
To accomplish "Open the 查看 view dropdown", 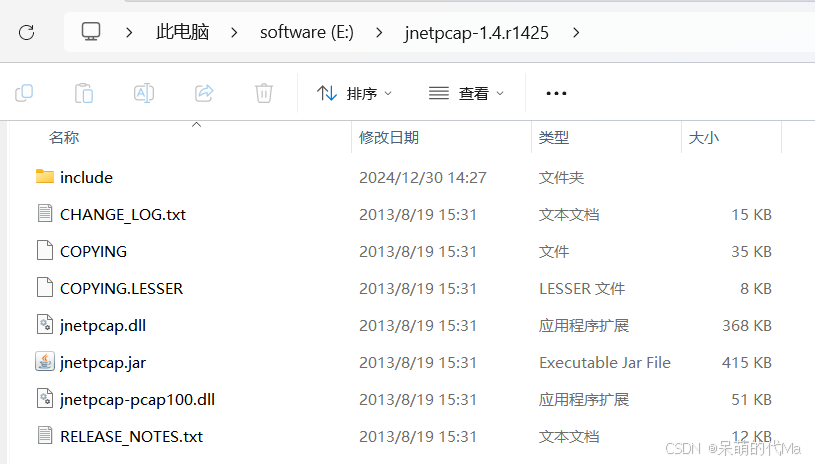I will point(466,94).
